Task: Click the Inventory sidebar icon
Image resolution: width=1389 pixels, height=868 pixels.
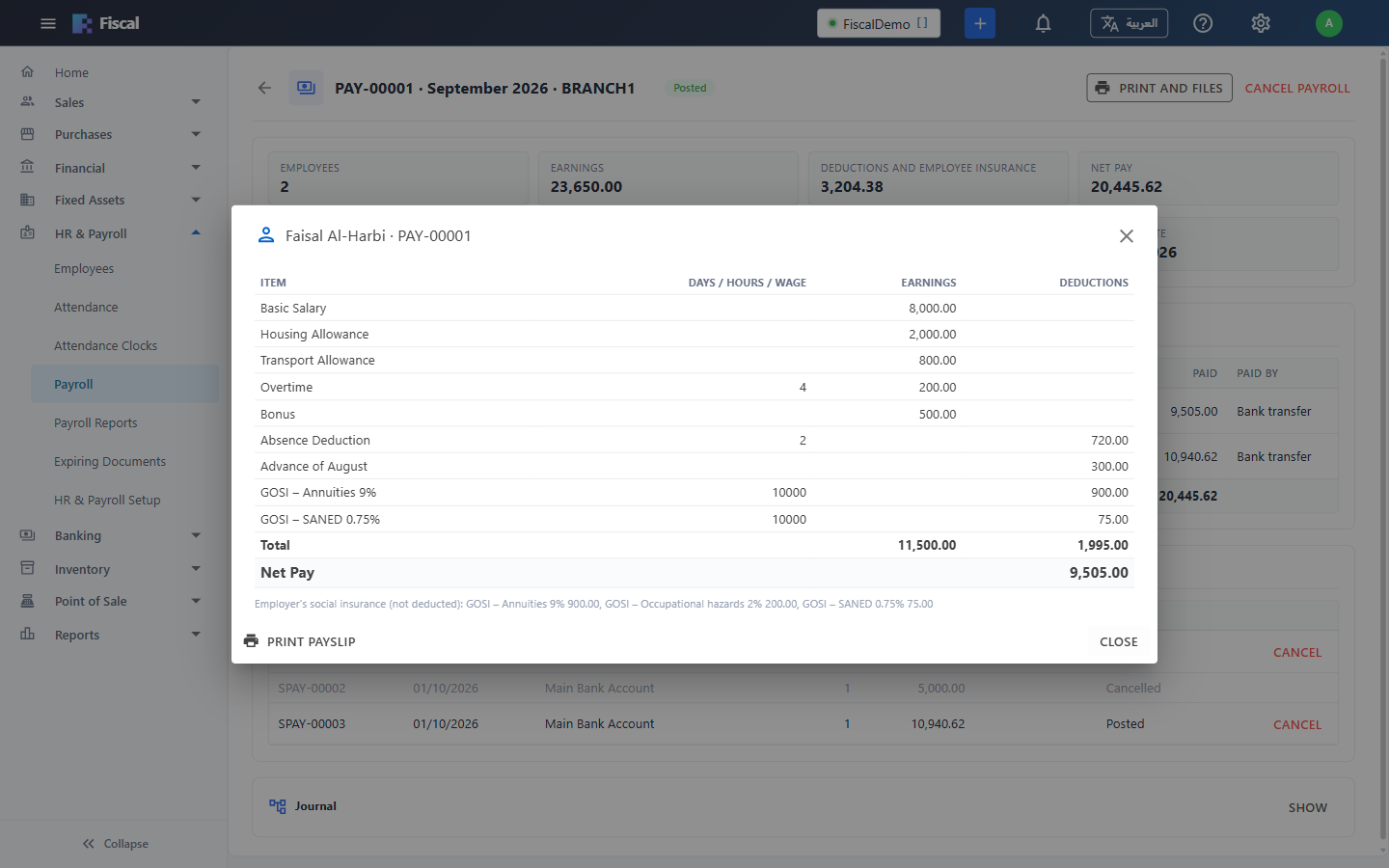Action: pos(27,568)
